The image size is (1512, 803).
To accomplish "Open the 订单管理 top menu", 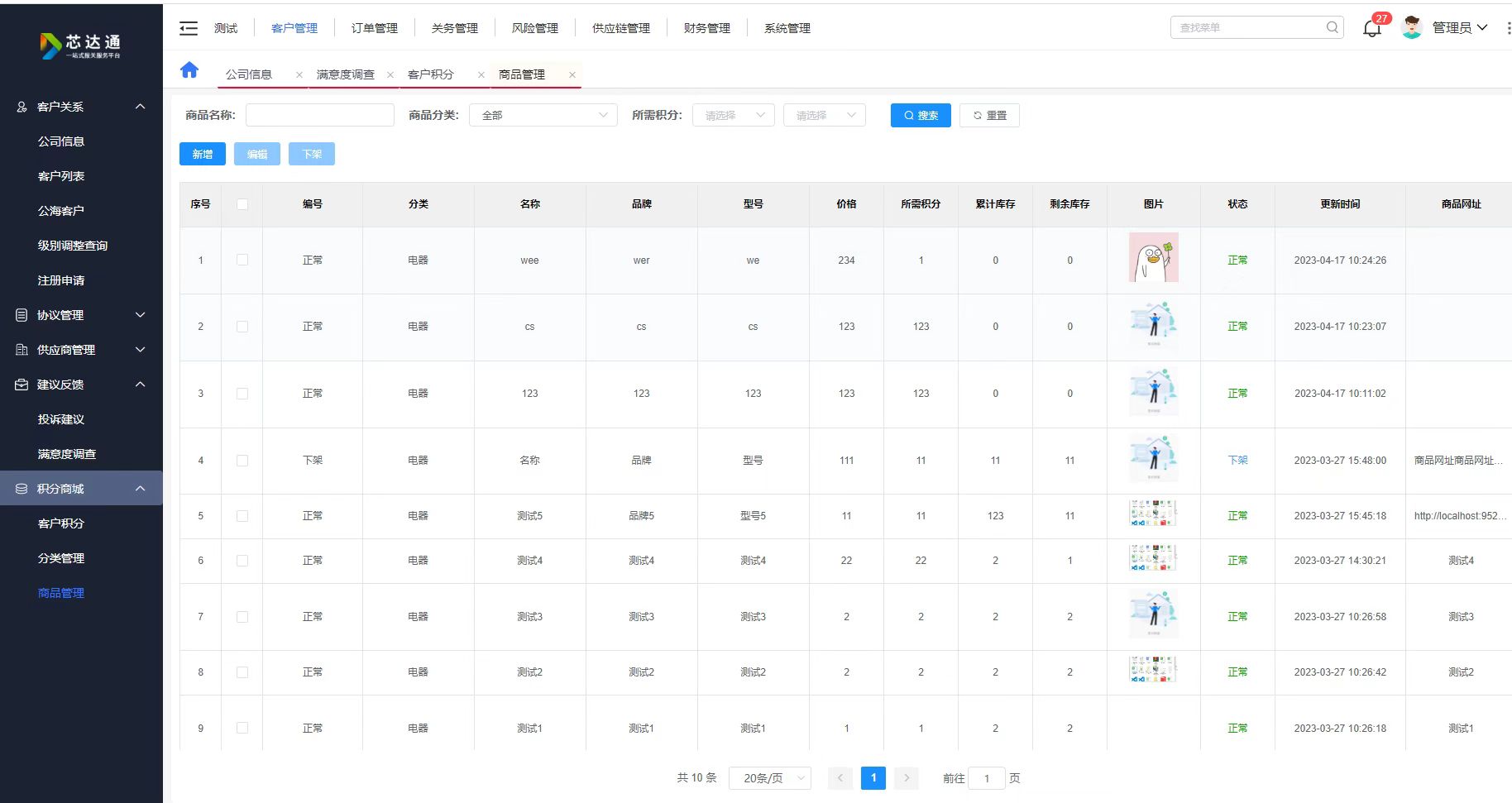I will point(375,28).
